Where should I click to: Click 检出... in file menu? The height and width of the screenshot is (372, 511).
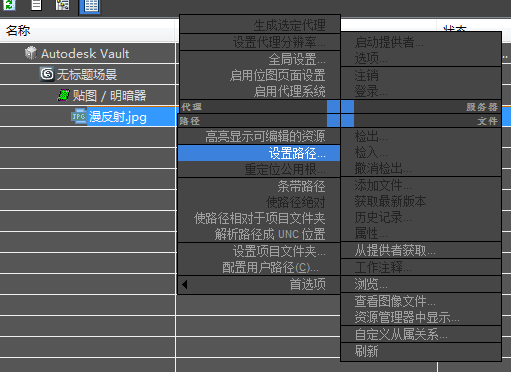421,136
